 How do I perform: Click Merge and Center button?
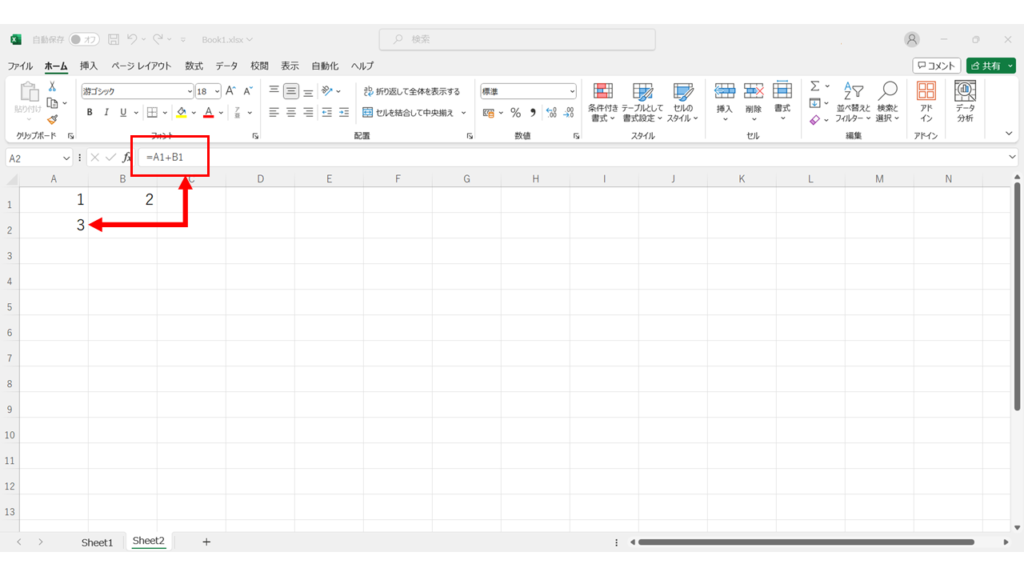click(408, 113)
